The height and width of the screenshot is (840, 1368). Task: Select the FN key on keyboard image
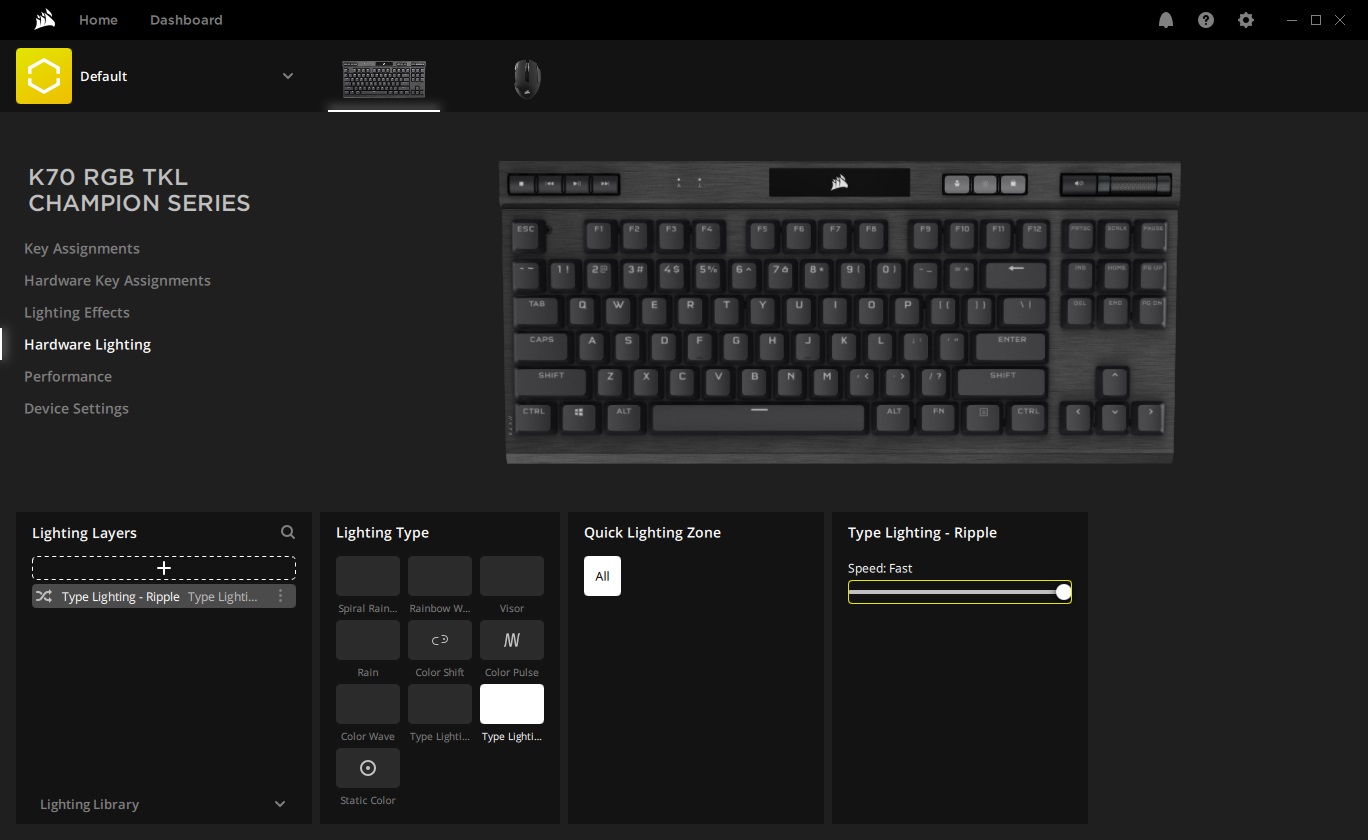pos(938,417)
